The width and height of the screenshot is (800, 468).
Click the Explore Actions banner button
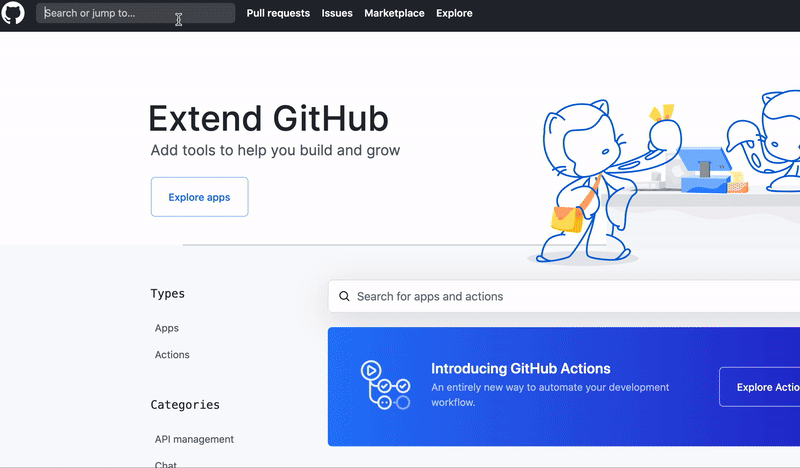(x=760, y=387)
